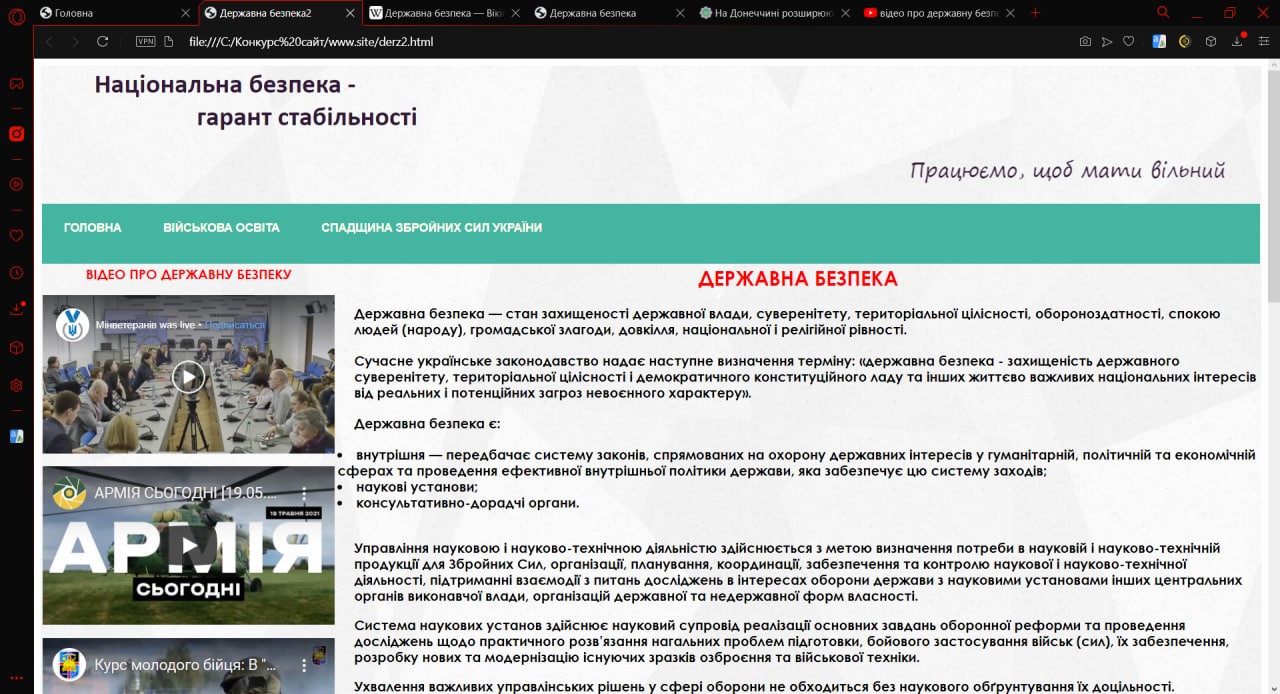Toggle the VPN badge in address bar

[x=145, y=42]
